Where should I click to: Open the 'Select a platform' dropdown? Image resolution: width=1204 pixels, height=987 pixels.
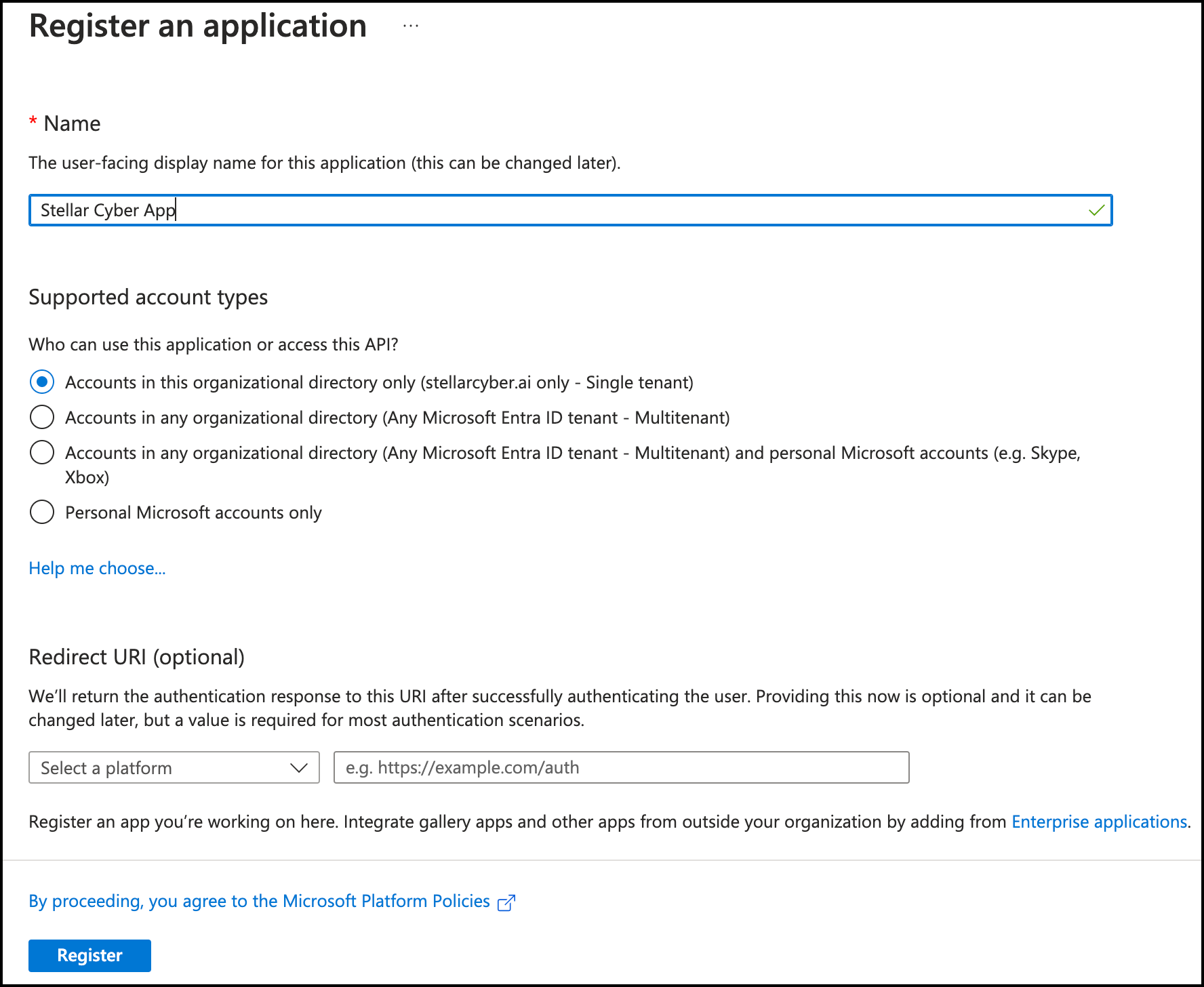point(174,767)
